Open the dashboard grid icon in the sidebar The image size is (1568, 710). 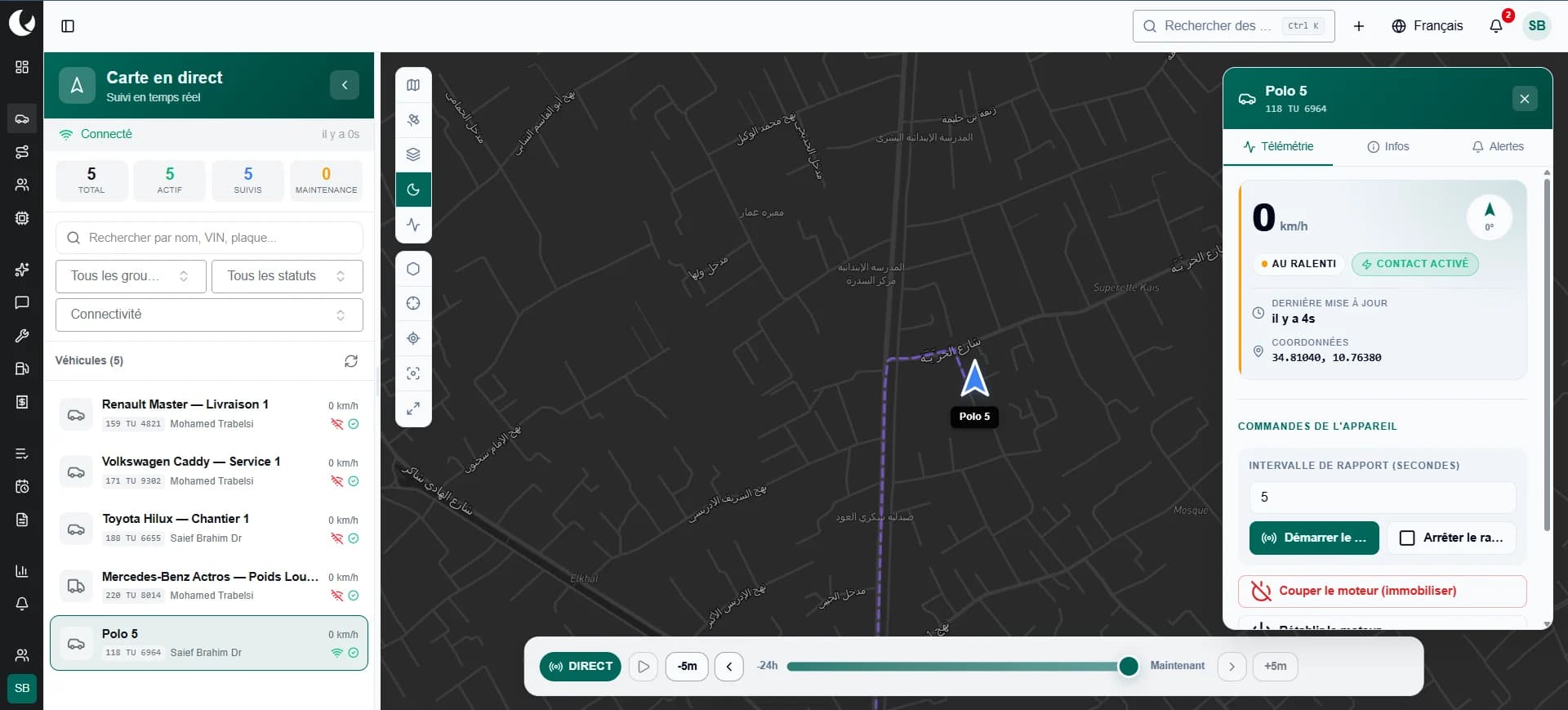pos(22,67)
